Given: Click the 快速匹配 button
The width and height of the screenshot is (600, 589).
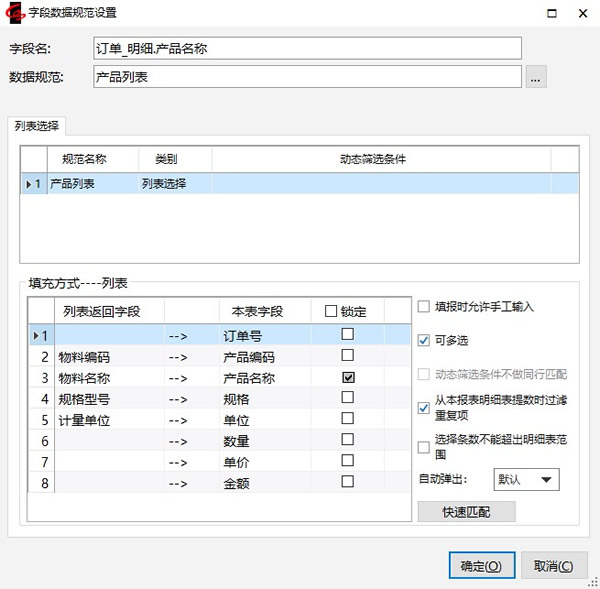Looking at the screenshot, I should click(x=466, y=512).
